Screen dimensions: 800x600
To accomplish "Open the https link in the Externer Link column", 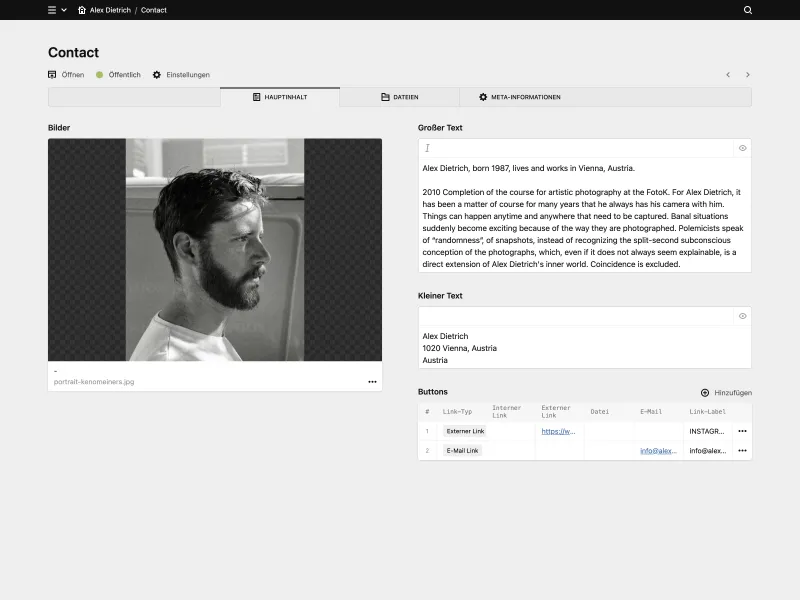I will [558, 431].
